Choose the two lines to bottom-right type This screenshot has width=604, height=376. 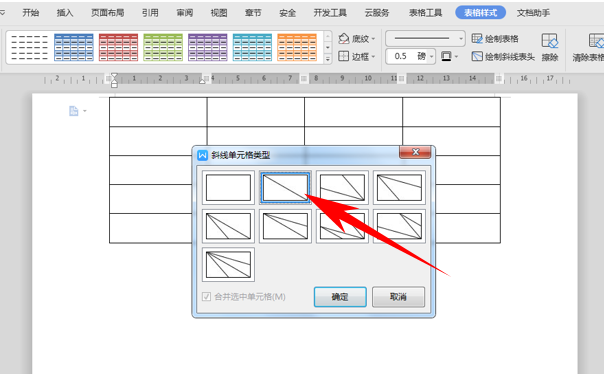coord(342,188)
